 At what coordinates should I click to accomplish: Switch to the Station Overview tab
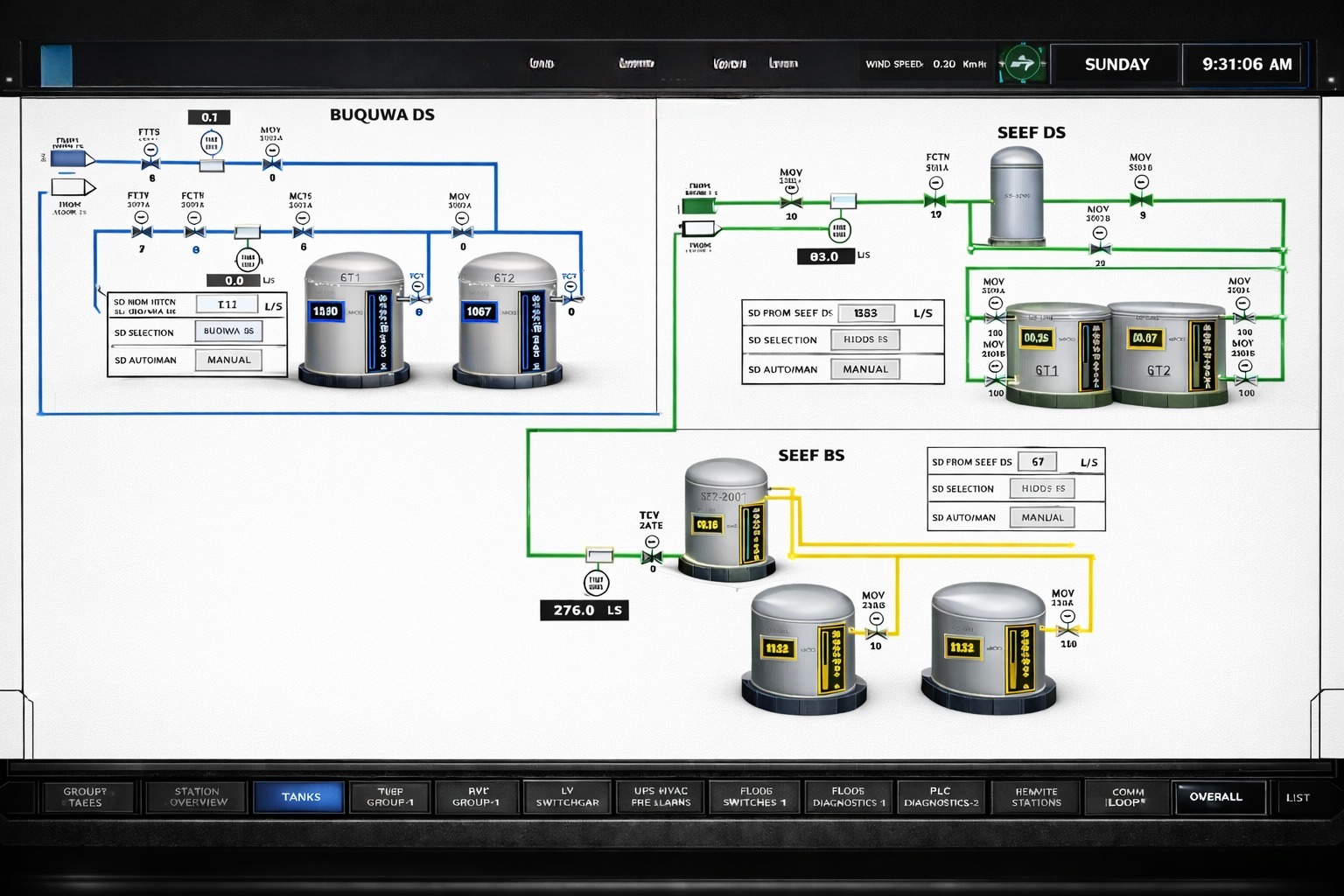click(198, 797)
